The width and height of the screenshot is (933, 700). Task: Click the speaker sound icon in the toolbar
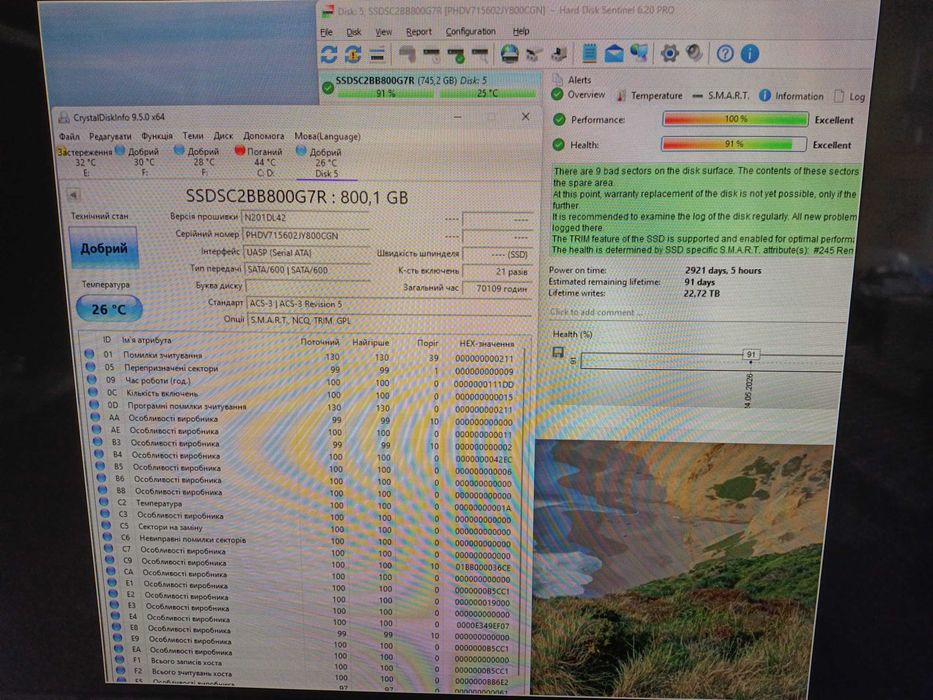[x=694, y=53]
